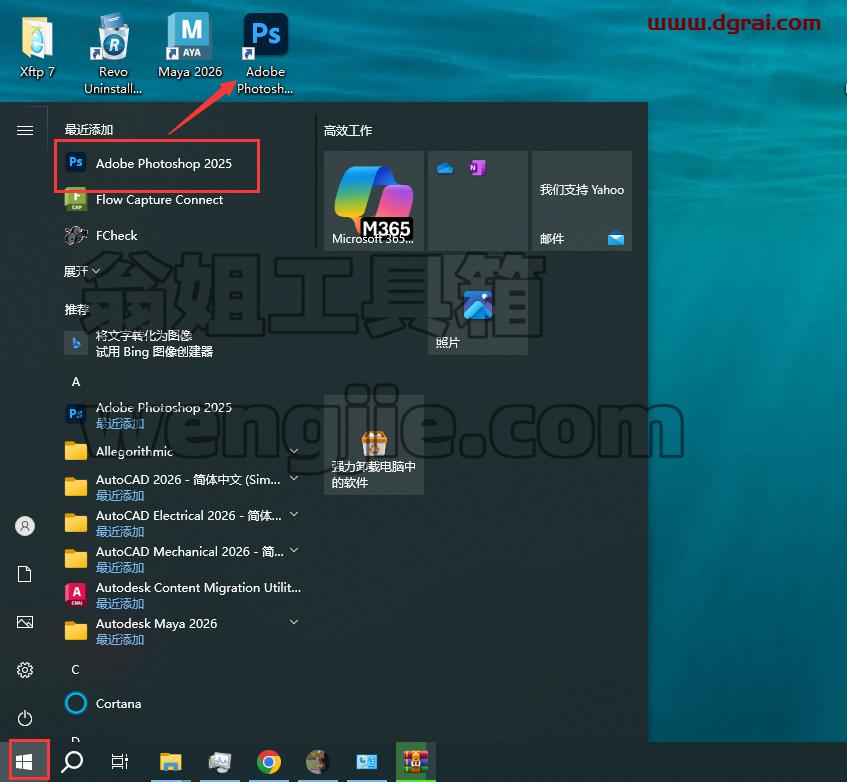This screenshot has width=847, height=782.
Task: Click the Windows Start button
Action: click(24, 761)
